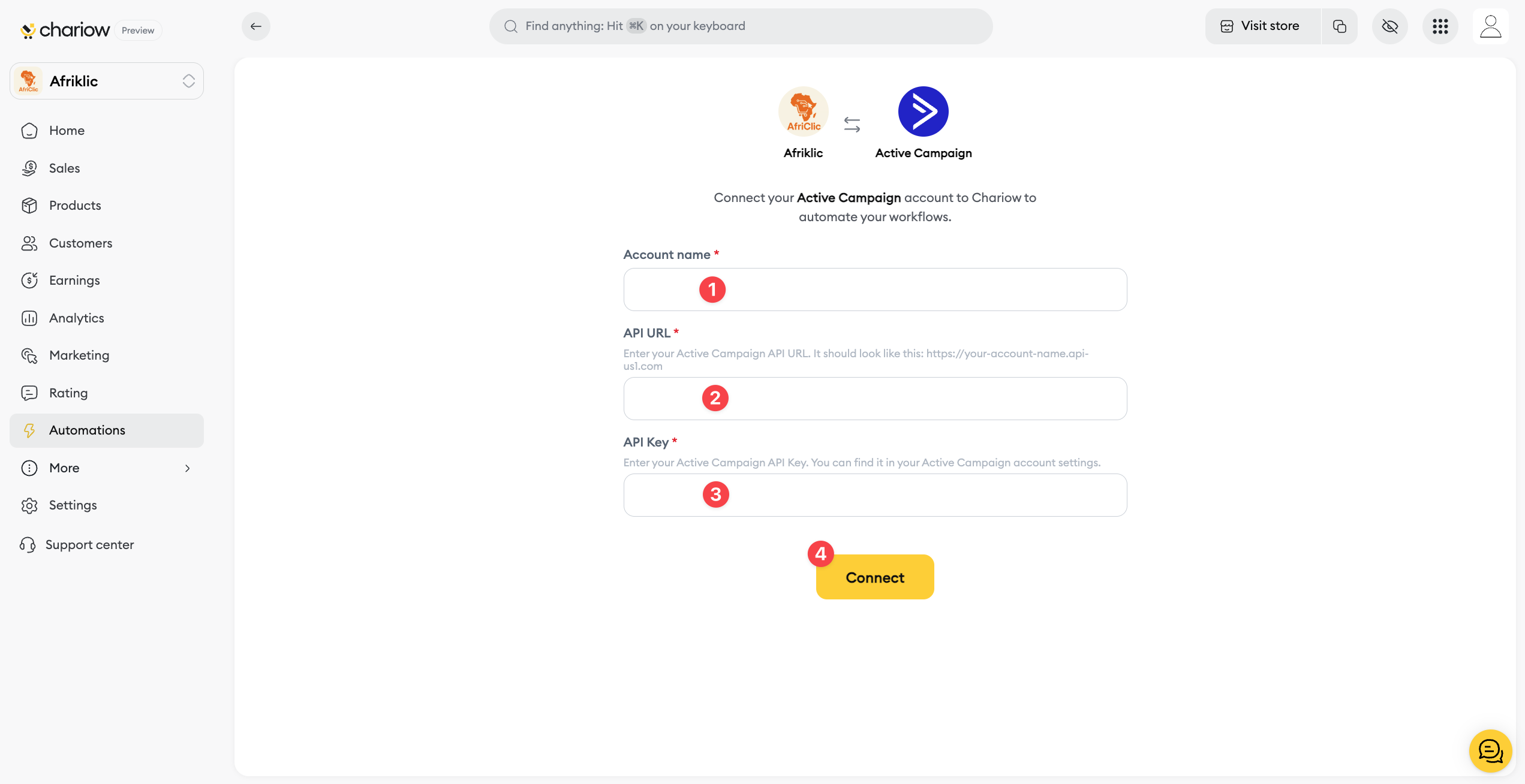Select Automations in the sidebar
Image resolution: width=1525 pixels, height=784 pixels.
[x=87, y=430]
